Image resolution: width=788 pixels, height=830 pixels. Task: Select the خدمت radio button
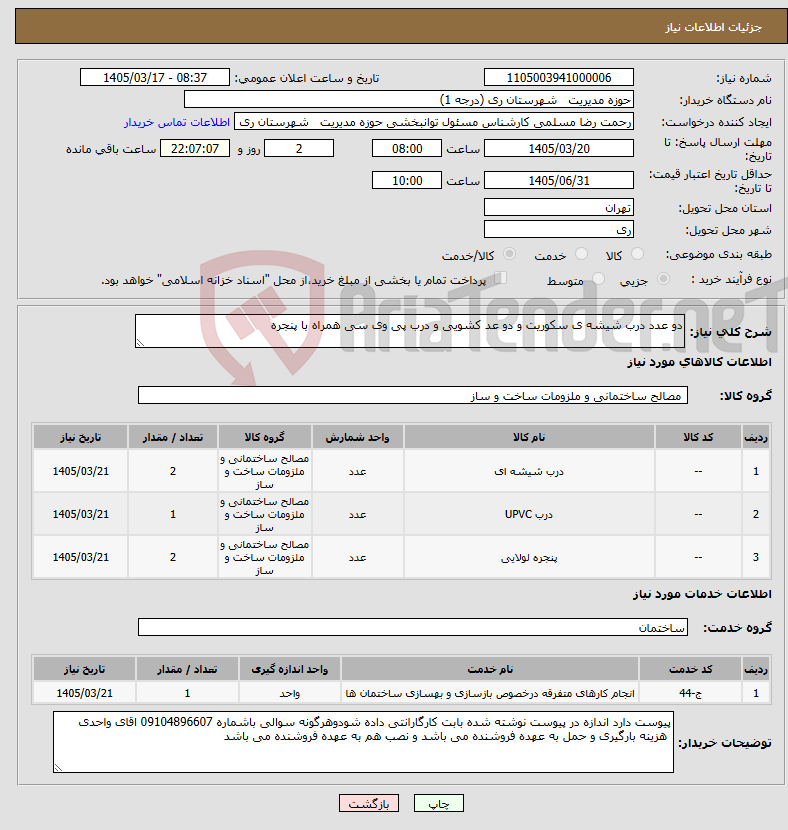coord(581,255)
